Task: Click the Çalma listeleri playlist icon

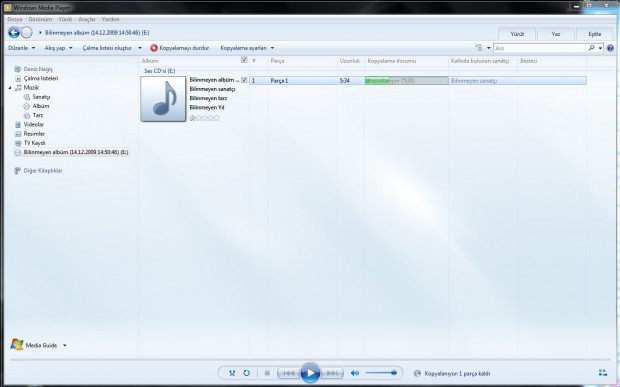Action: point(18,78)
